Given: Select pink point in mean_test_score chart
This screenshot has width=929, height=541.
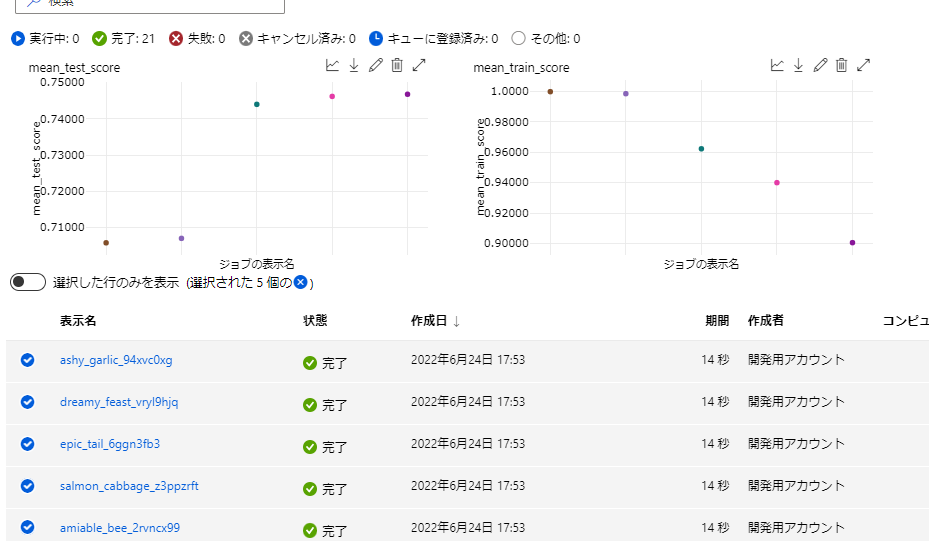Looking at the screenshot, I should click(x=332, y=97).
